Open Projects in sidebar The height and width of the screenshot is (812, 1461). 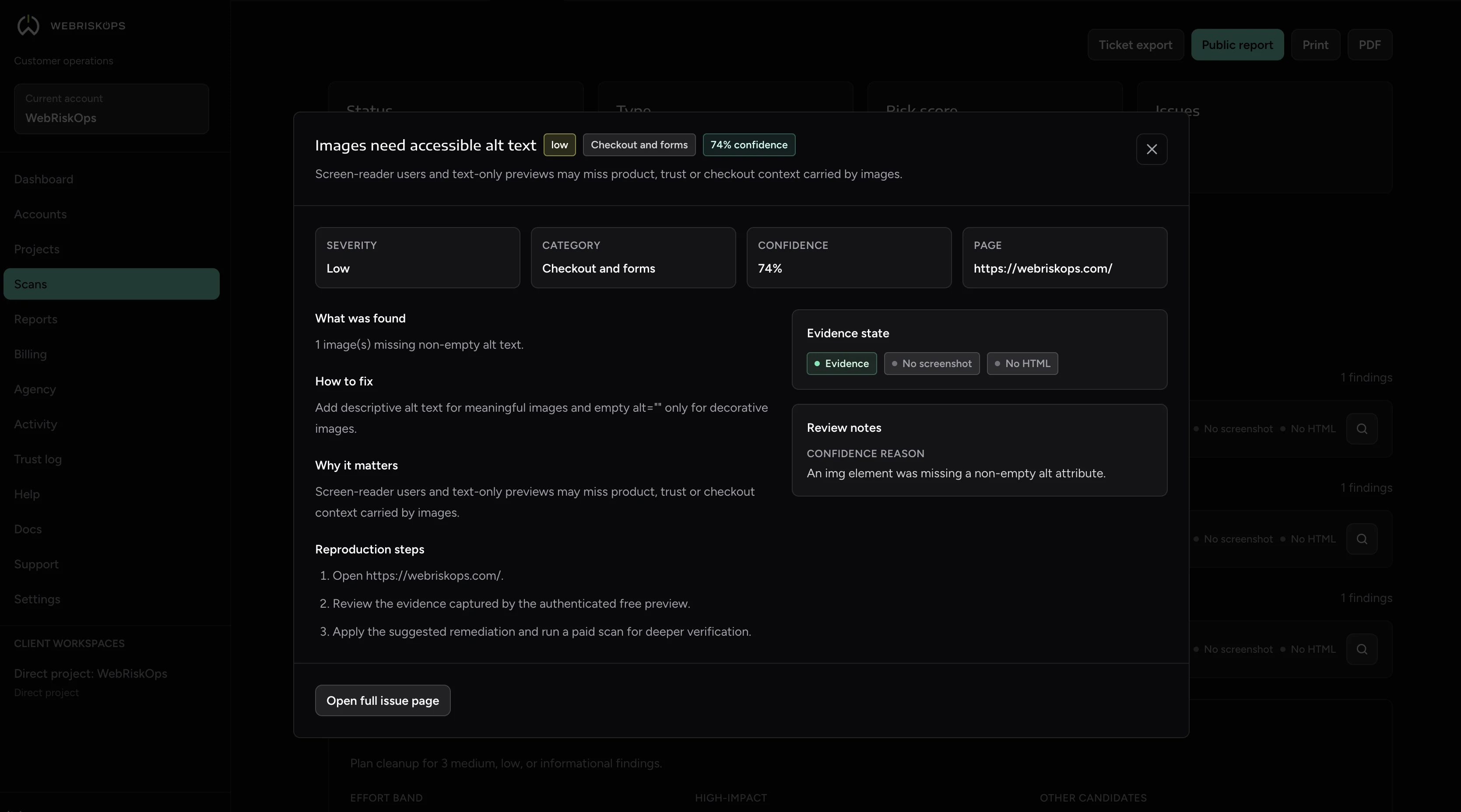coord(111,249)
